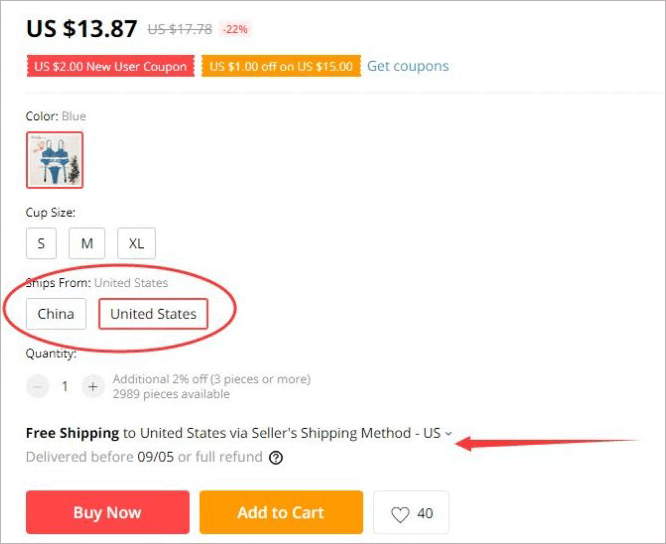Select the blue color swatch thumbnail
Image resolution: width=666 pixels, height=544 pixels.
tap(55, 160)
